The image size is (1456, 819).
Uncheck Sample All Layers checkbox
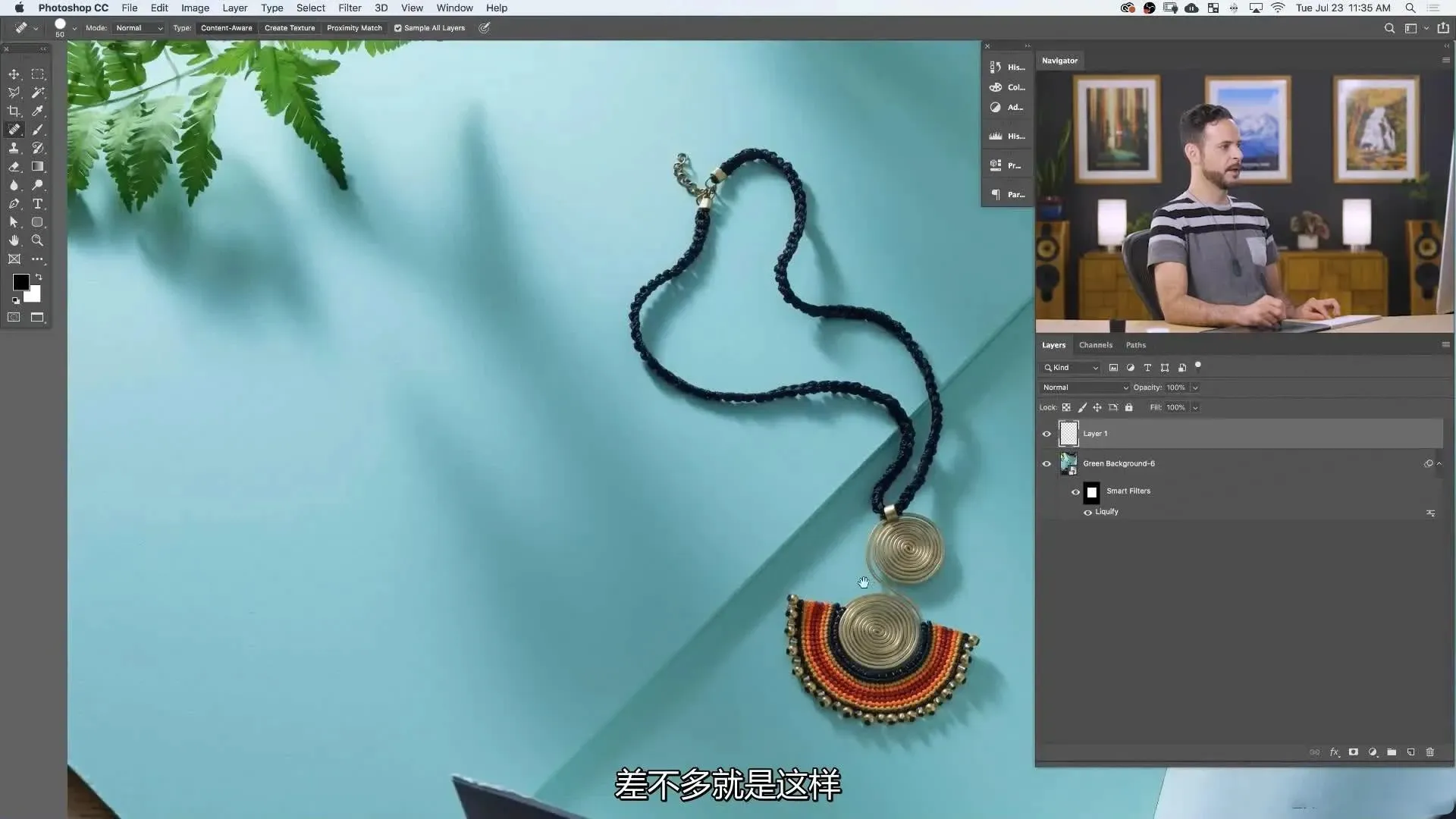(398, 28)
